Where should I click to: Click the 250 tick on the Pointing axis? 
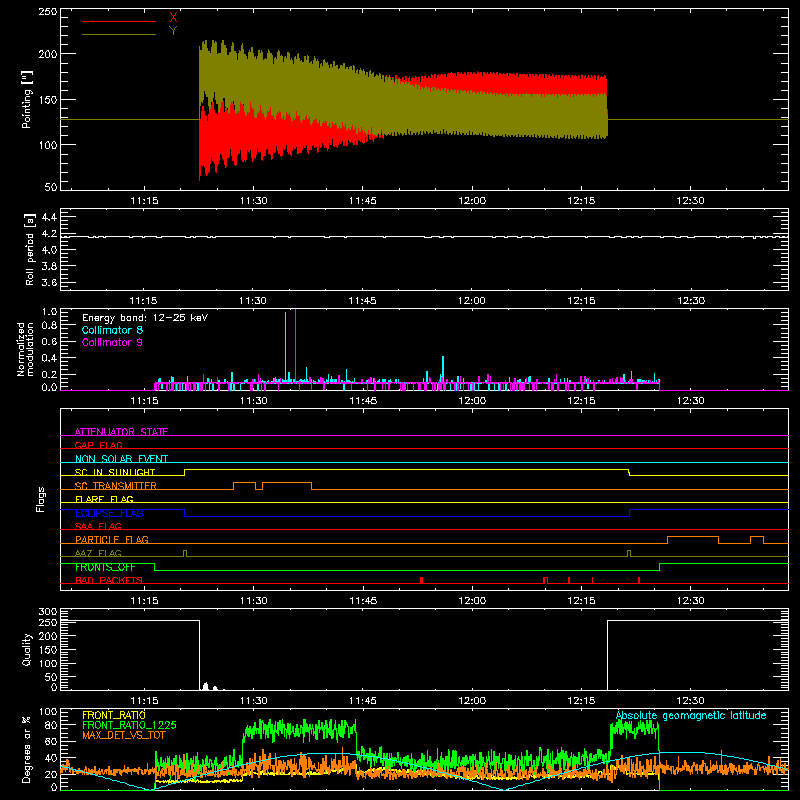point(47,11)
